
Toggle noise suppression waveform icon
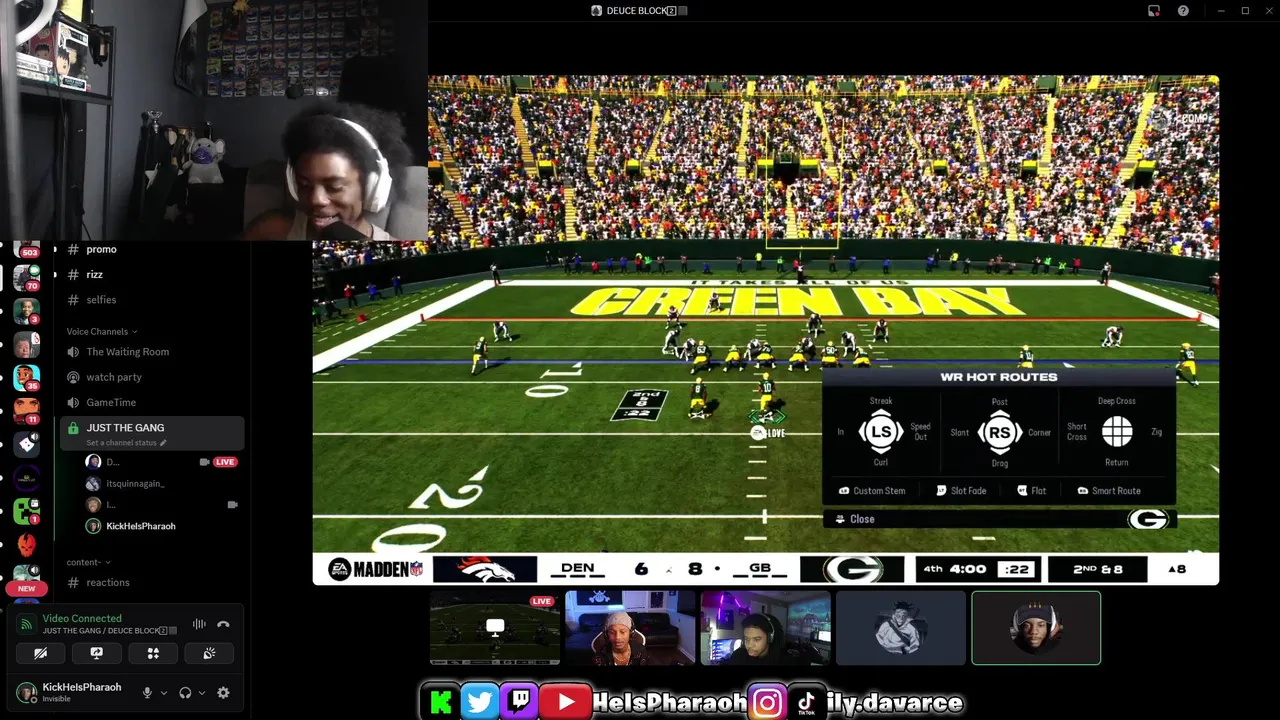199,624
